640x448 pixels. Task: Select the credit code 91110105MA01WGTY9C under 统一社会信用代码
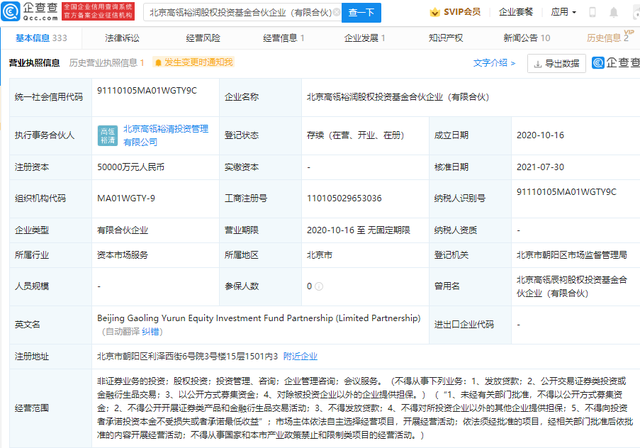click(x=147, y=91)
